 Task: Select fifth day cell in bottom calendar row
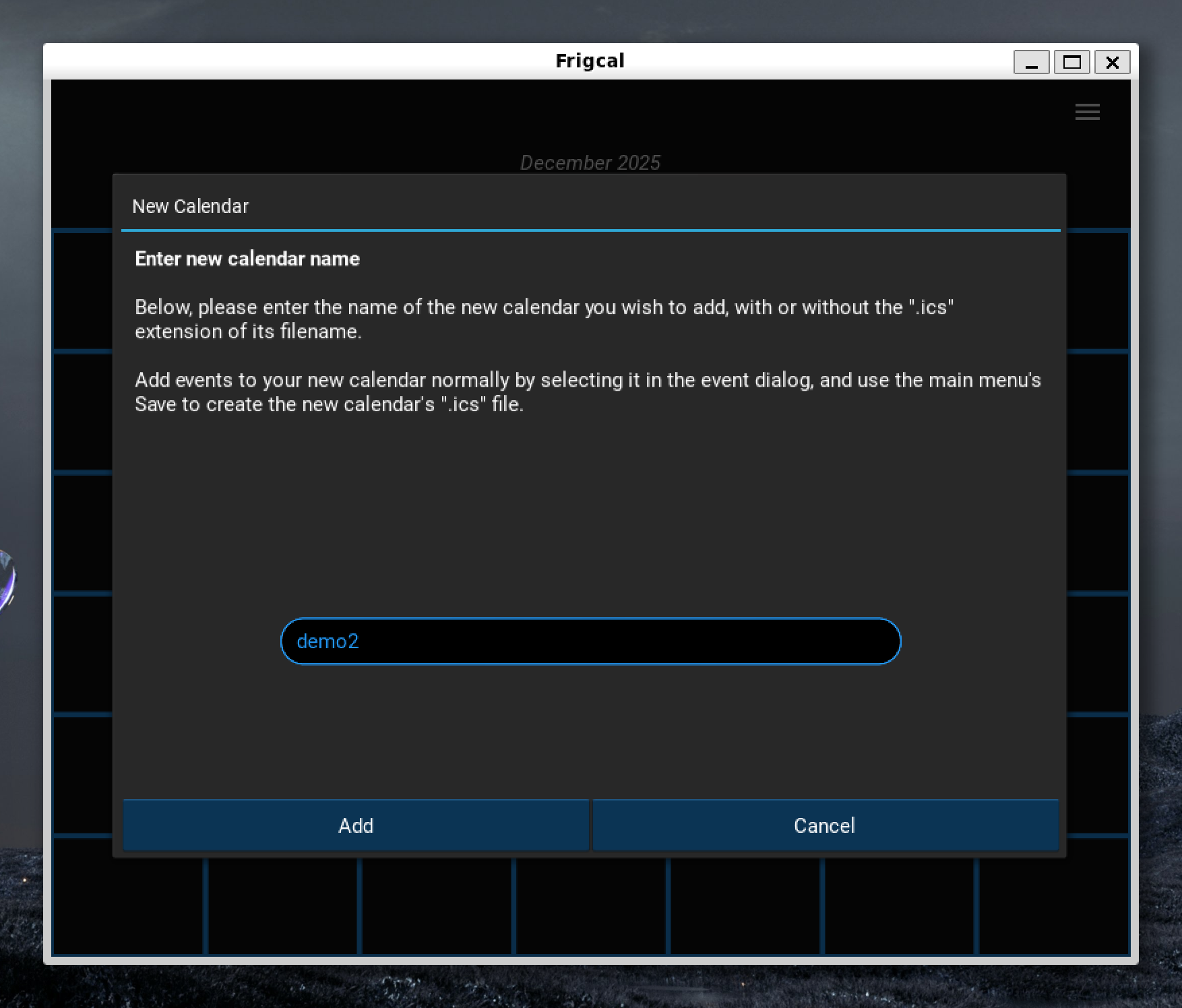745,906
